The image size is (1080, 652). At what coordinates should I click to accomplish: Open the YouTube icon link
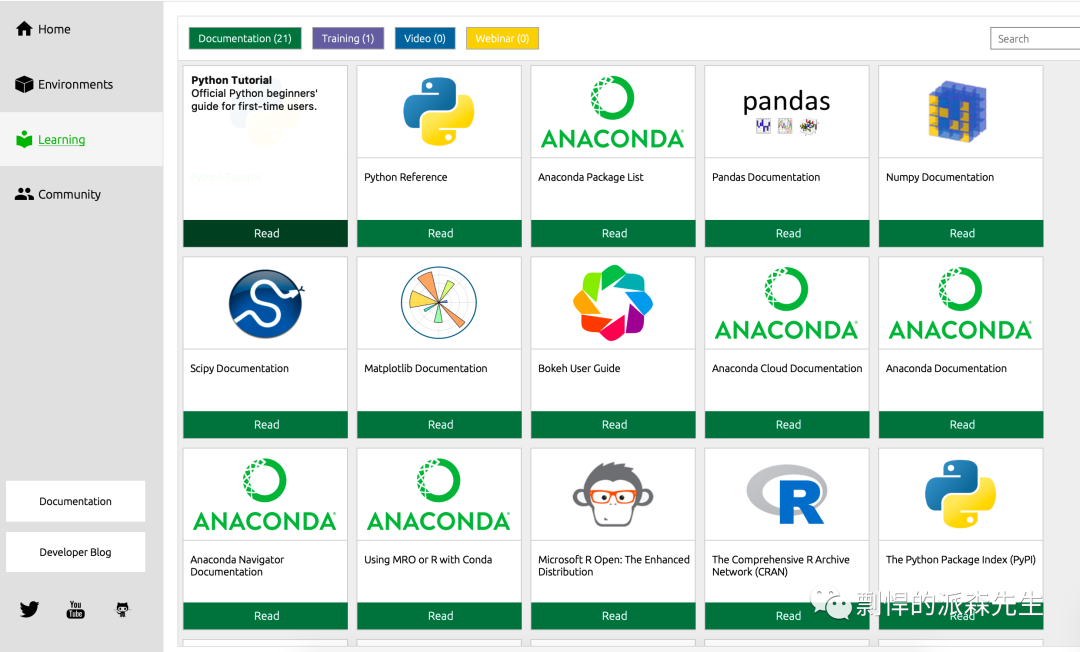pos(76,609)
